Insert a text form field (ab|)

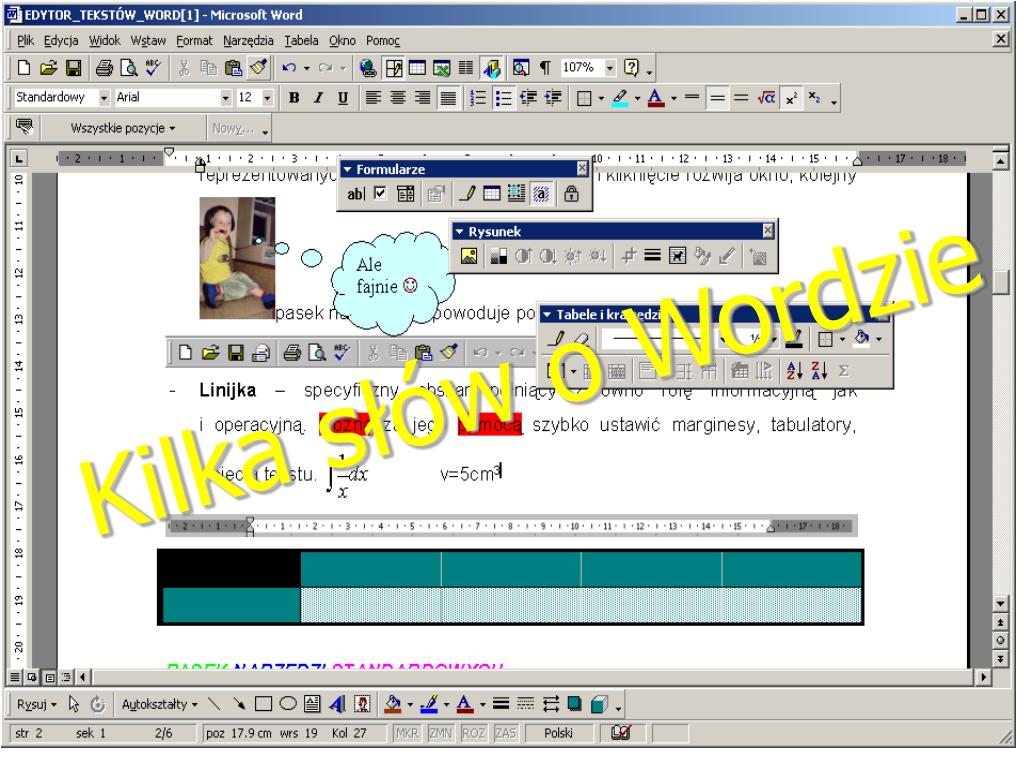(x=355, y=194)
